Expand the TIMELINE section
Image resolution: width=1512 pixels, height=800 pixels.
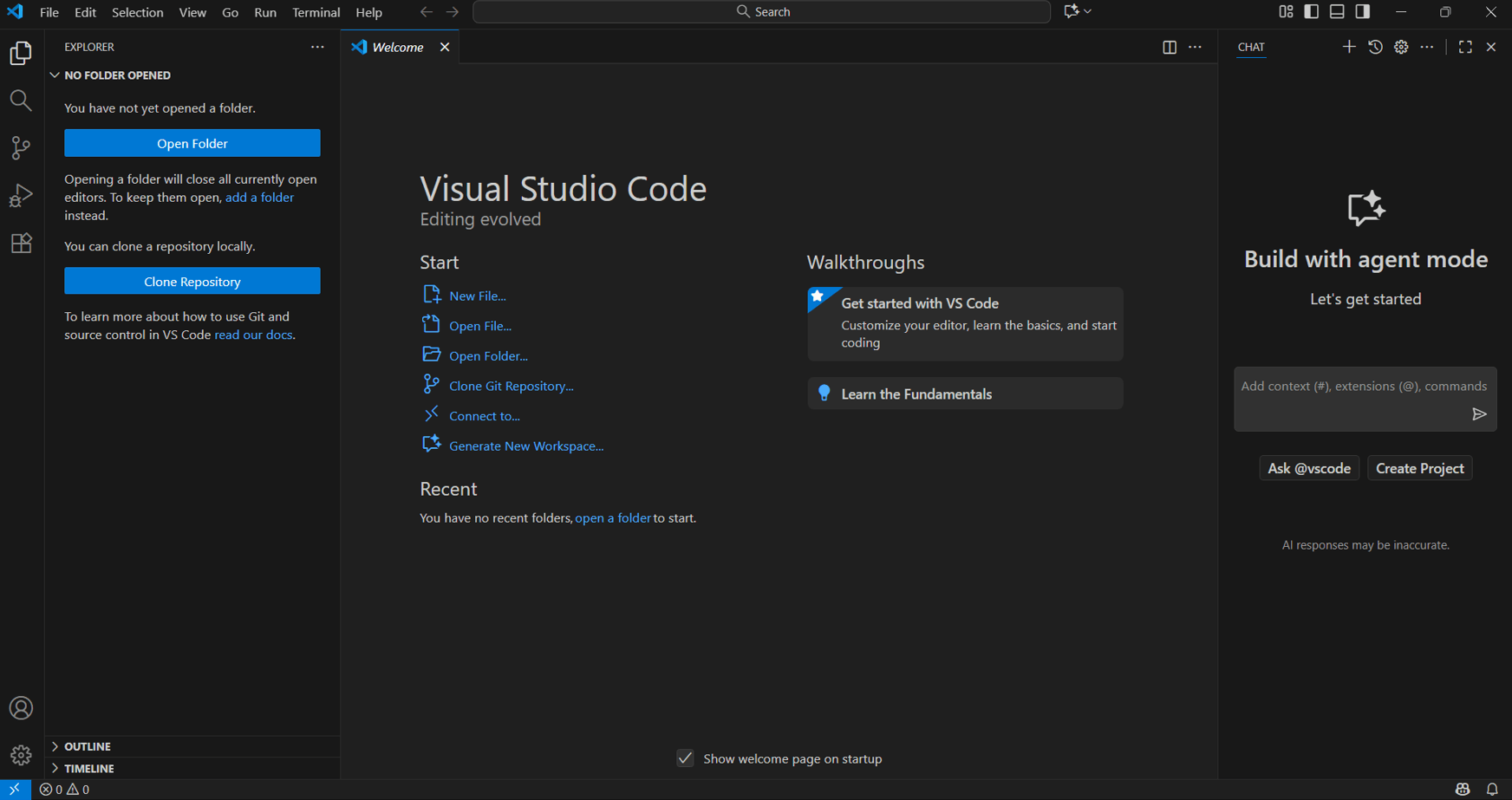pyautogui.click(x=88, y=768)
